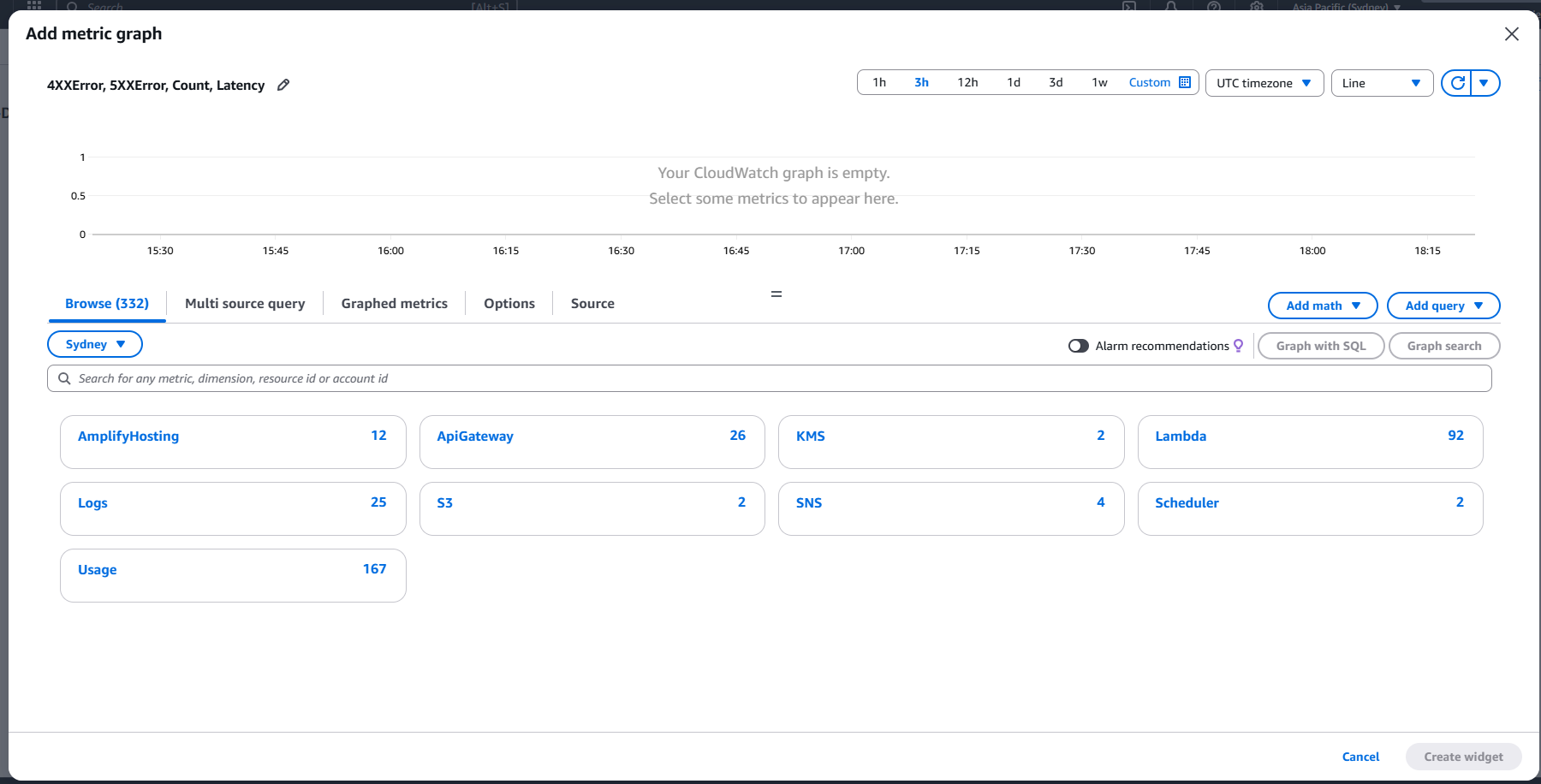Select the 1h time range
Viewport: 1541px width, 784px height.
879,82
